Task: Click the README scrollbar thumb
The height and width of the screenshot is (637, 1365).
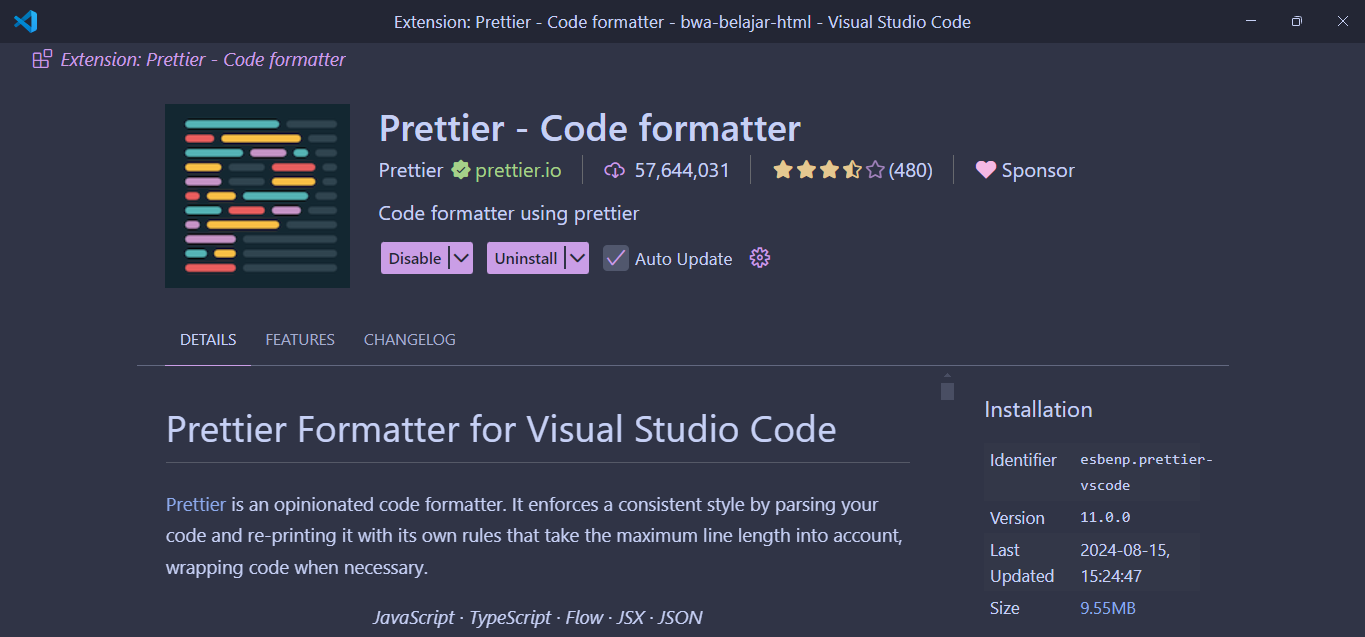Action: pyautogui.click(x=947, y=391)
